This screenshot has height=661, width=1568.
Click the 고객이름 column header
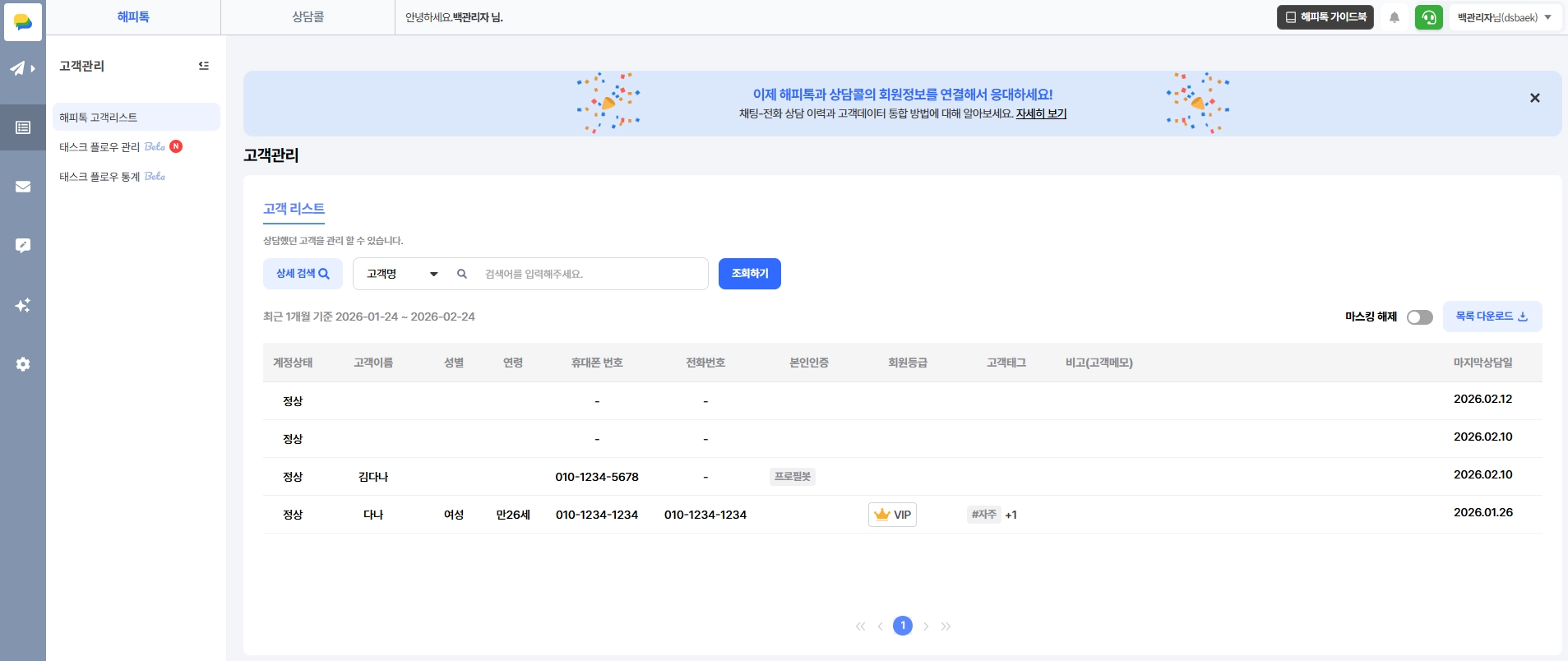(373, 363)
